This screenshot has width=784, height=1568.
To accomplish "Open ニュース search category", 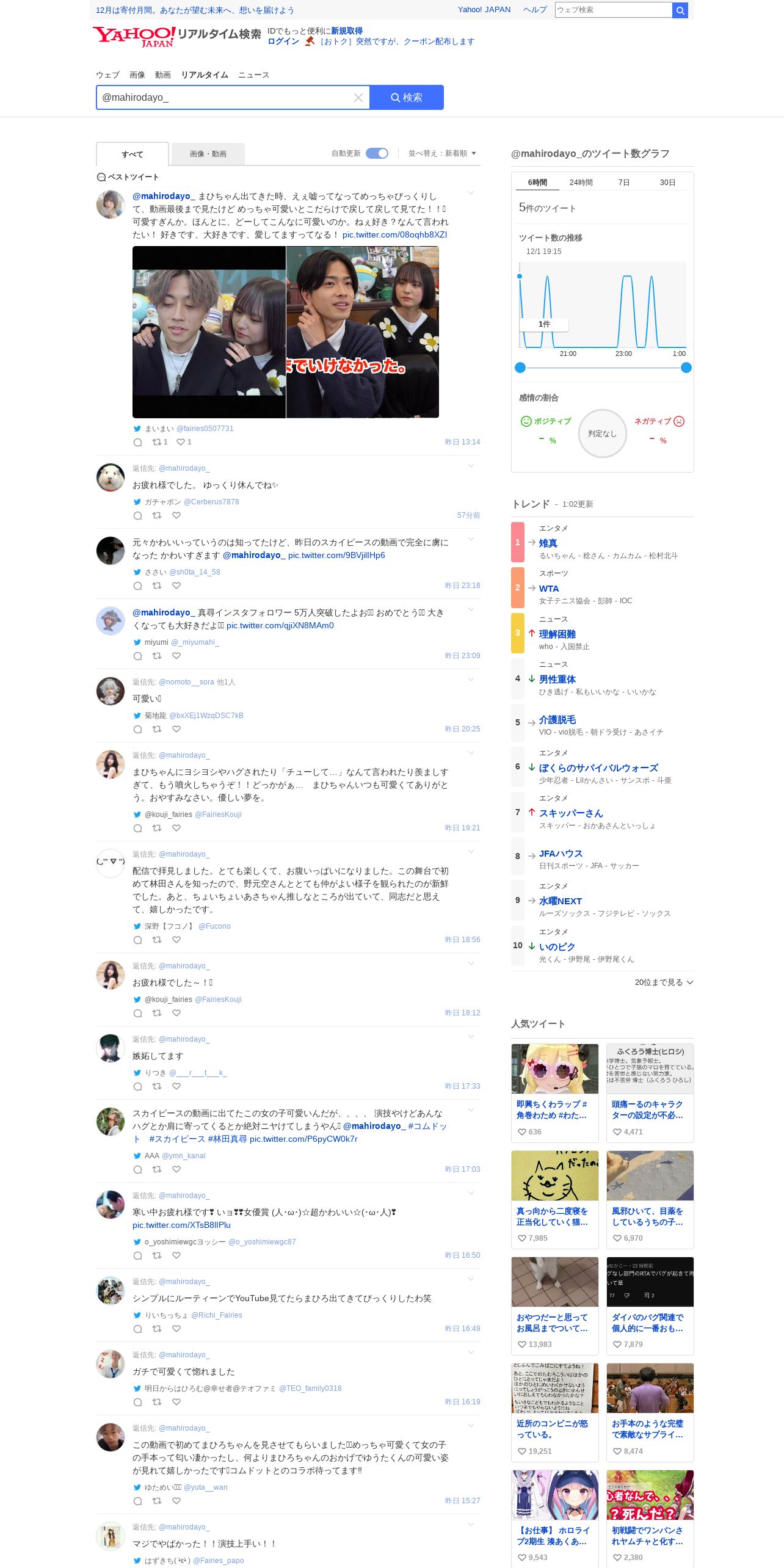I will pyautogui.click(x=253, y=75).
